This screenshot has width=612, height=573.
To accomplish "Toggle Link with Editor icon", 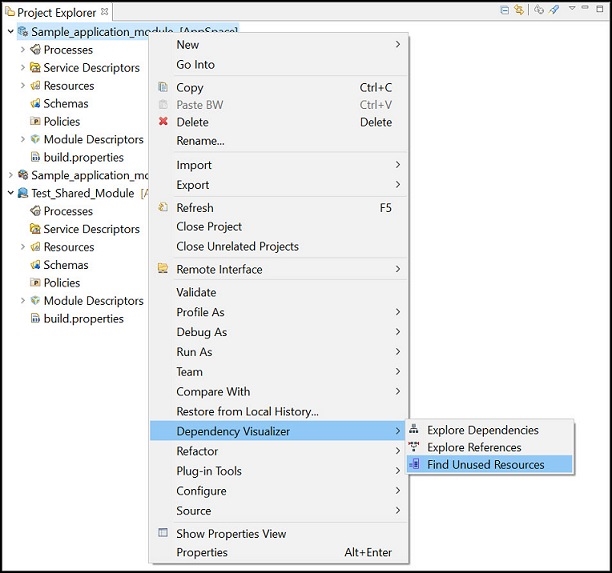I will click(519, 10).
